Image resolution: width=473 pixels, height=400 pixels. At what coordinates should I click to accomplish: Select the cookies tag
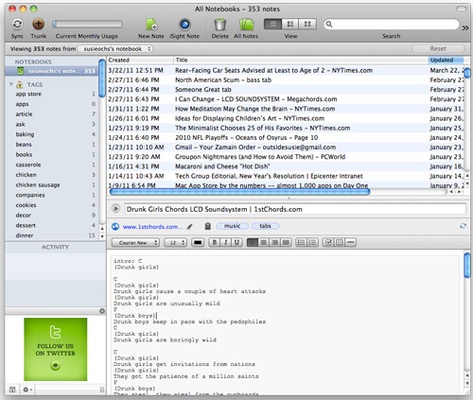pyautogui.click(x=26, y=205)
